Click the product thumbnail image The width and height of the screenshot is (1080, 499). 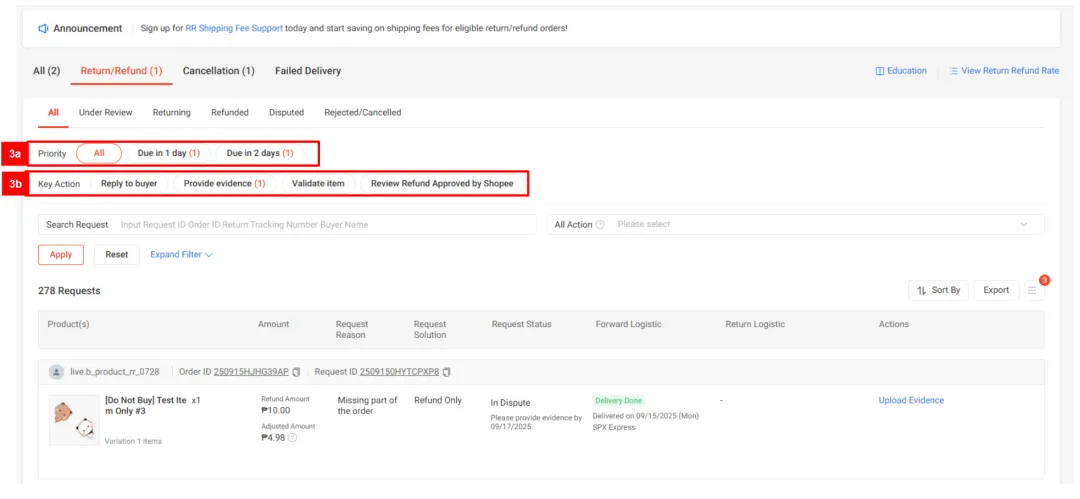pyautogui.click(x=73, y=419)
